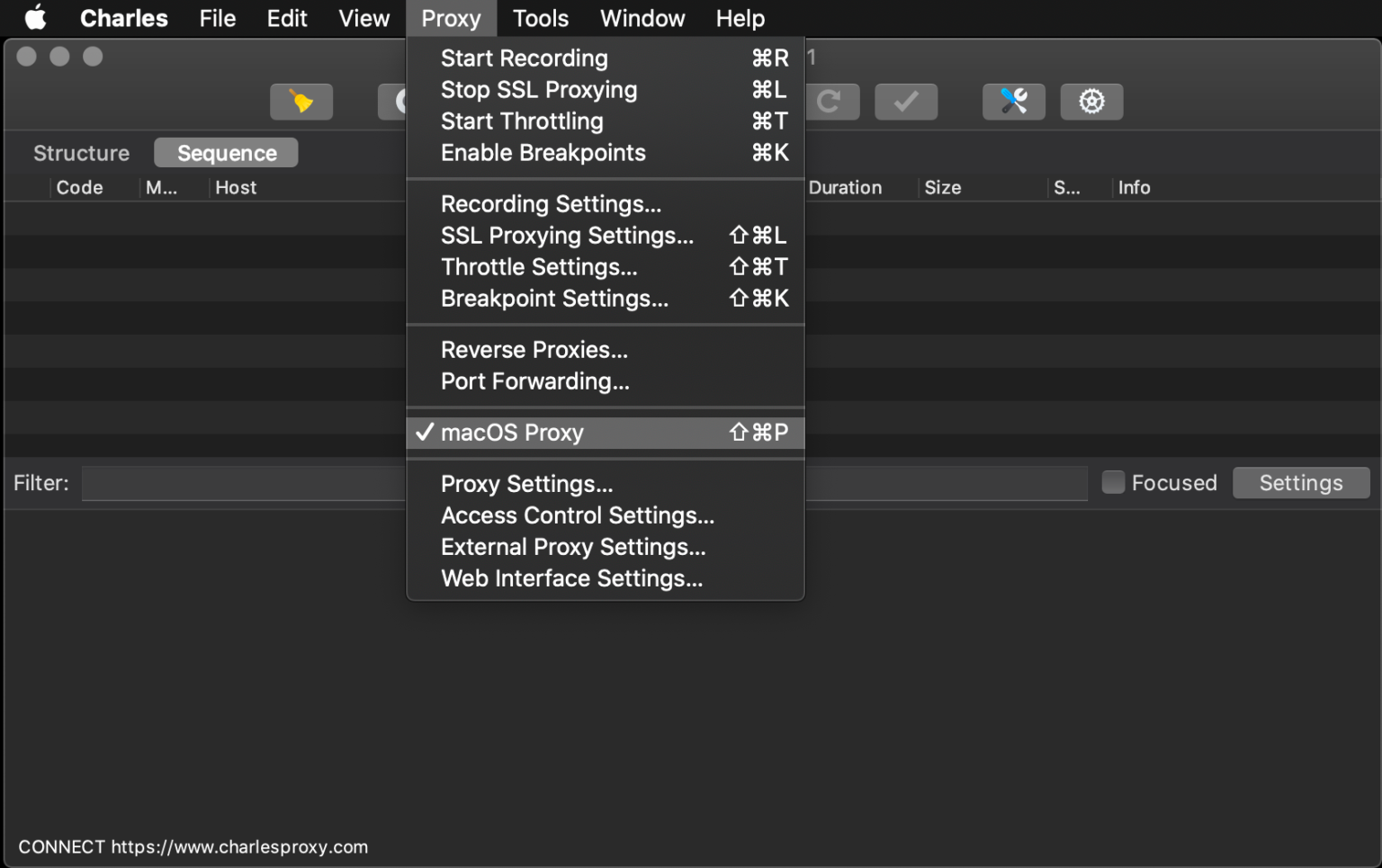
Task: Click inside the Filter input field
Action: tap(243, 483)
